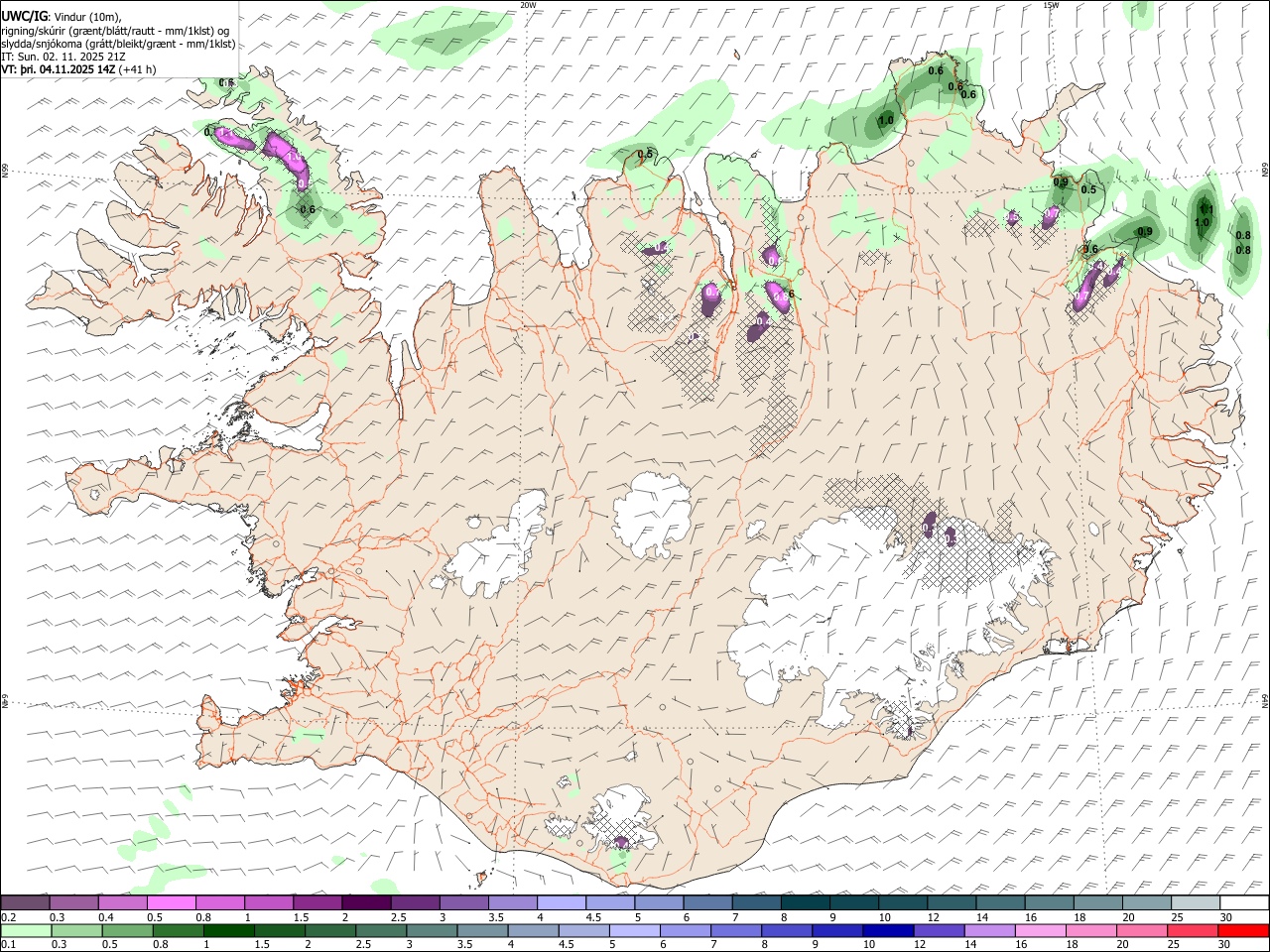Image resolution: width=1270 pixels, height=952 pixels.
Task: Click the white 30 swatch in upper legend
Action: coord(1244,903)
